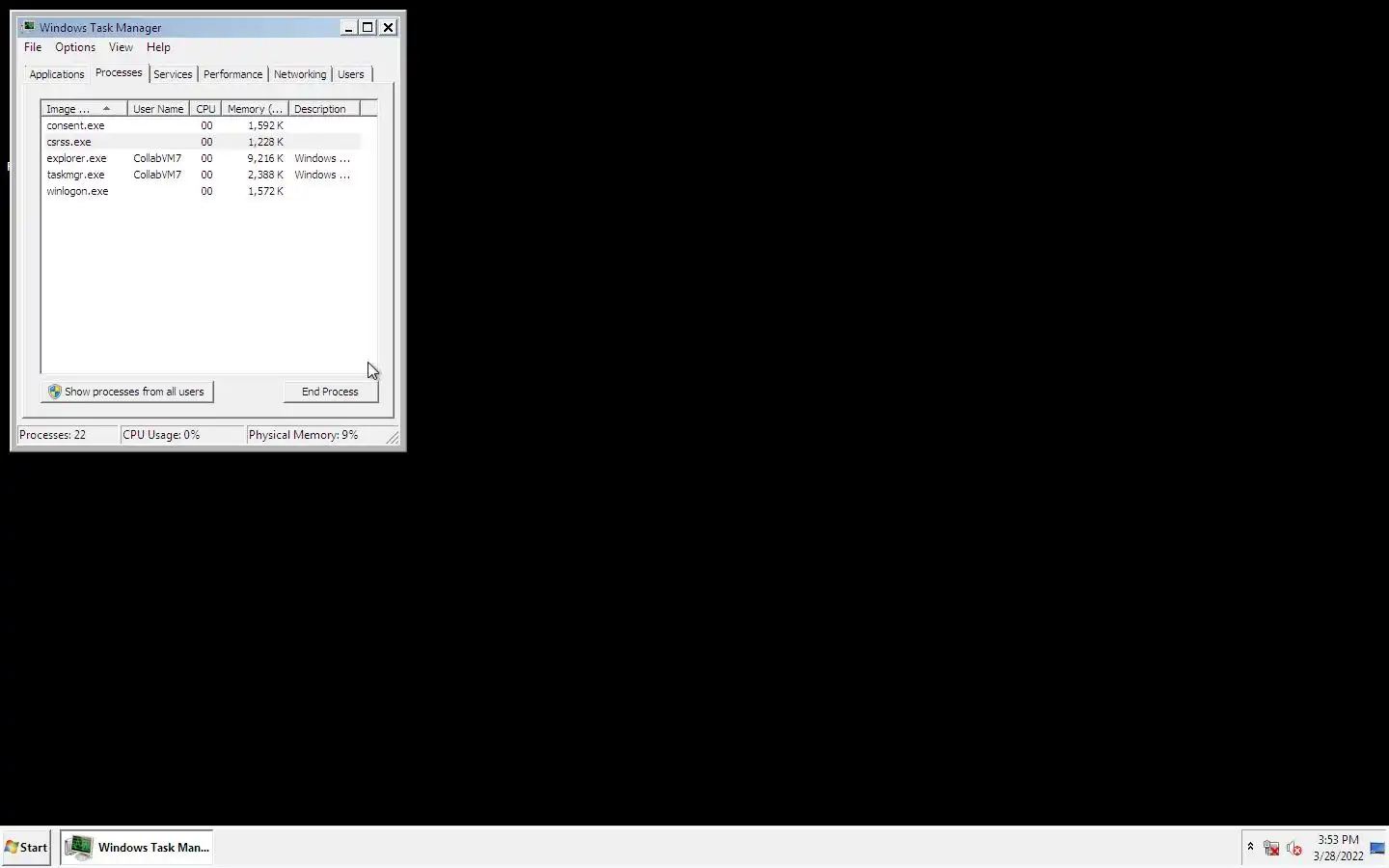Screen dimensions: 1389x868
Task: Click the description cell of explorer.exe
Action: pyautogui.click(x=322, y=158)
